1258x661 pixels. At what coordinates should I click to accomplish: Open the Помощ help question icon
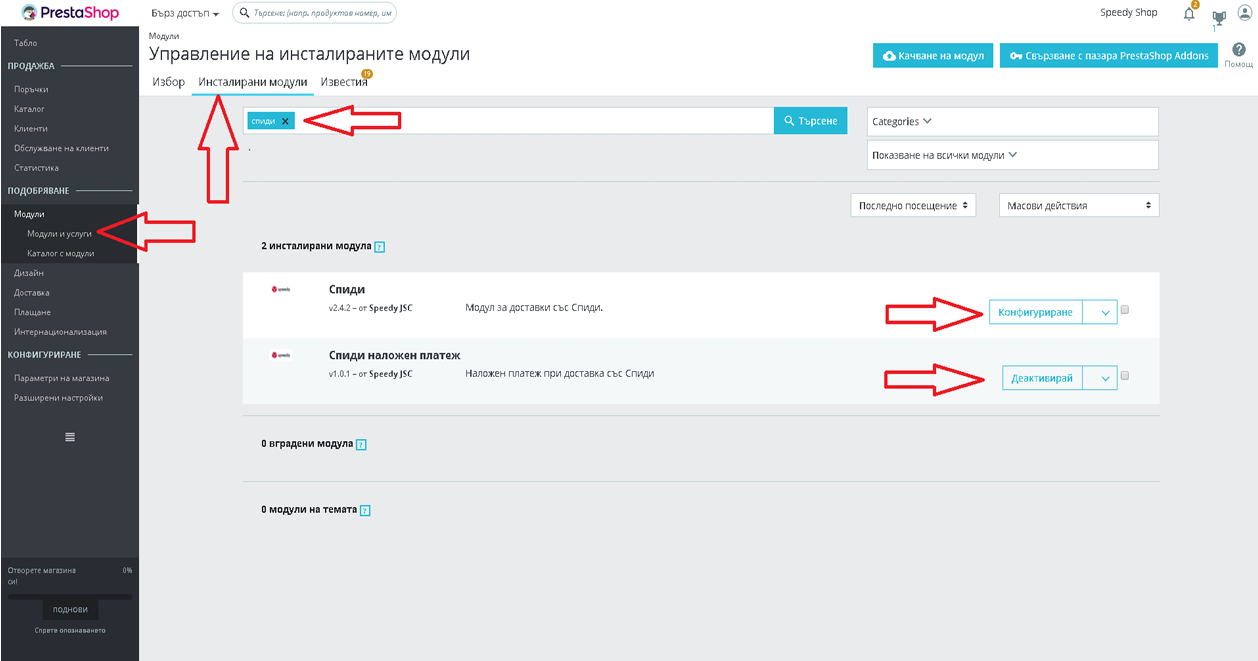pyautogui.click(x=1239, y=50)
